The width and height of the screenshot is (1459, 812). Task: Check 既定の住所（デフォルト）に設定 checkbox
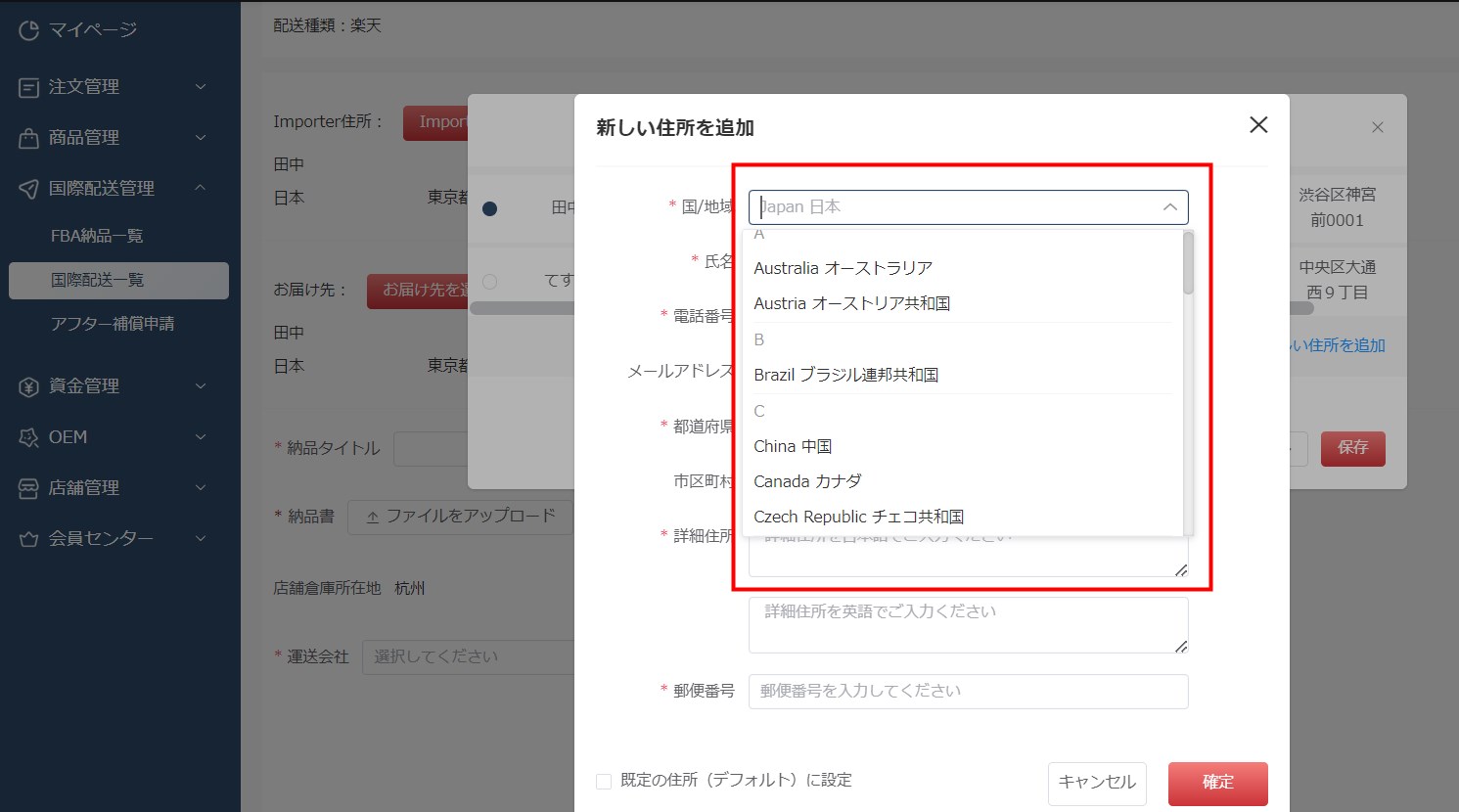(x=604, y=781)
